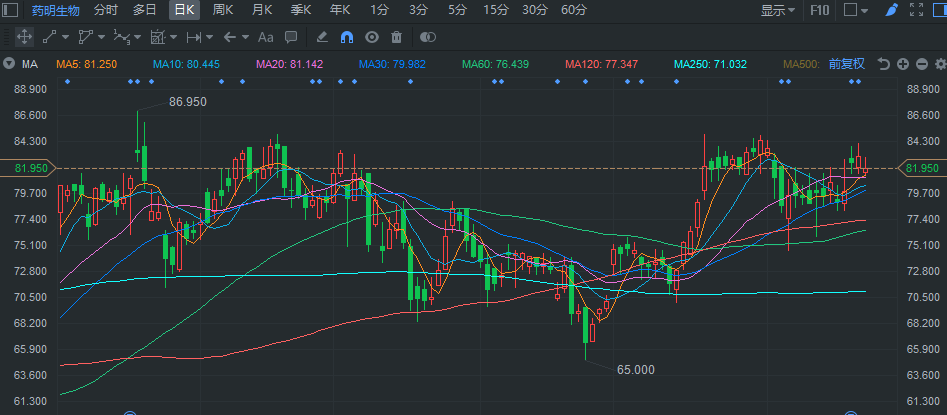Switch to 30分 thirty-minute chart
This screenshot has width=947, height=415.
pyautogui.click(x=534, y=10)
